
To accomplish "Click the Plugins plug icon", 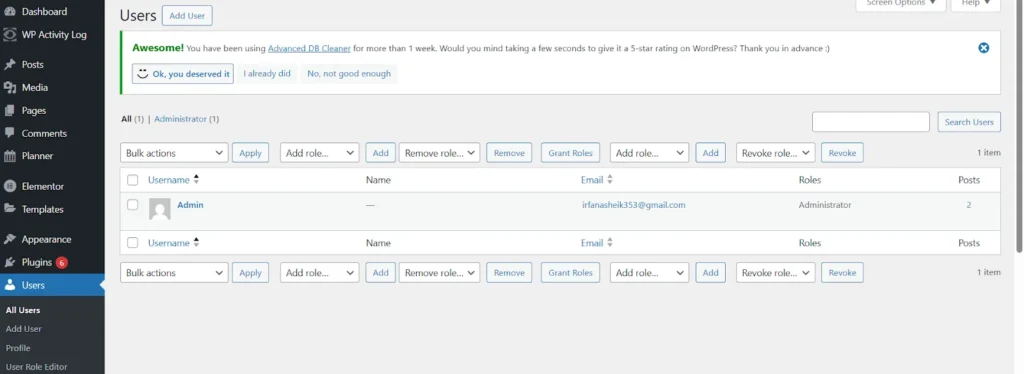I will pos(9,262).
